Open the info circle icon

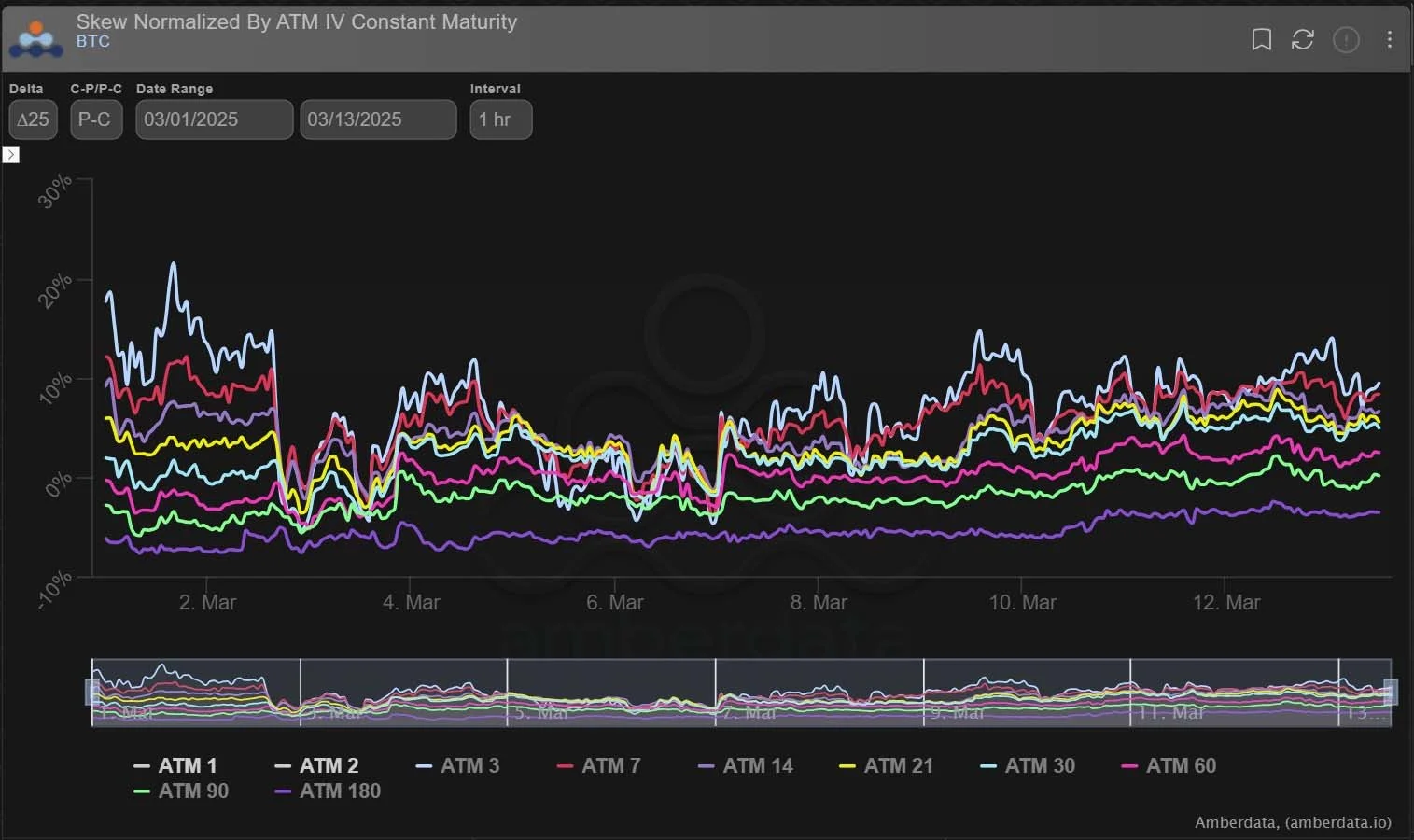point(1346,39)
